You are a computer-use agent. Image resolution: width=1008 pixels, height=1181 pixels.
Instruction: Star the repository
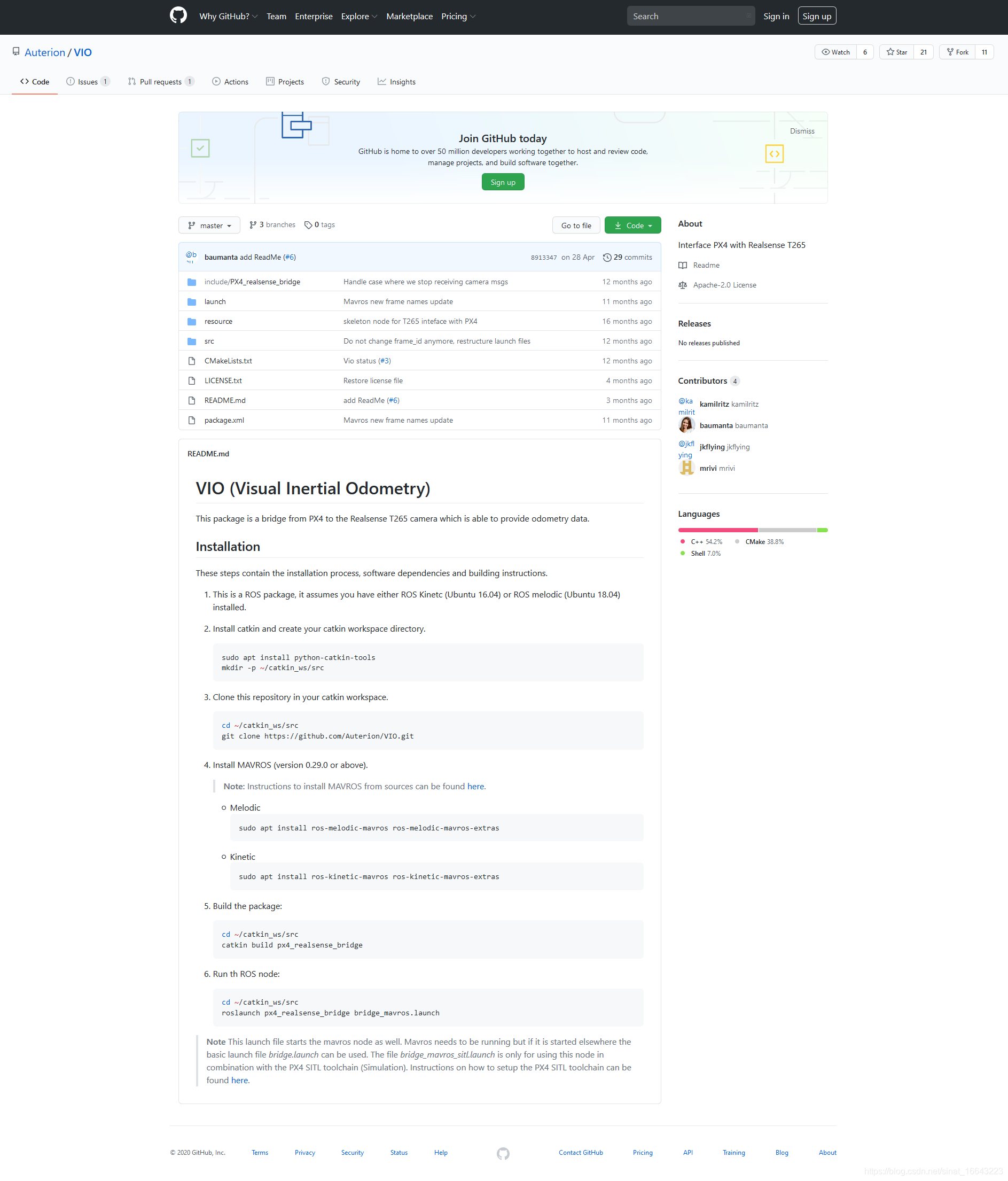(896, 52)
